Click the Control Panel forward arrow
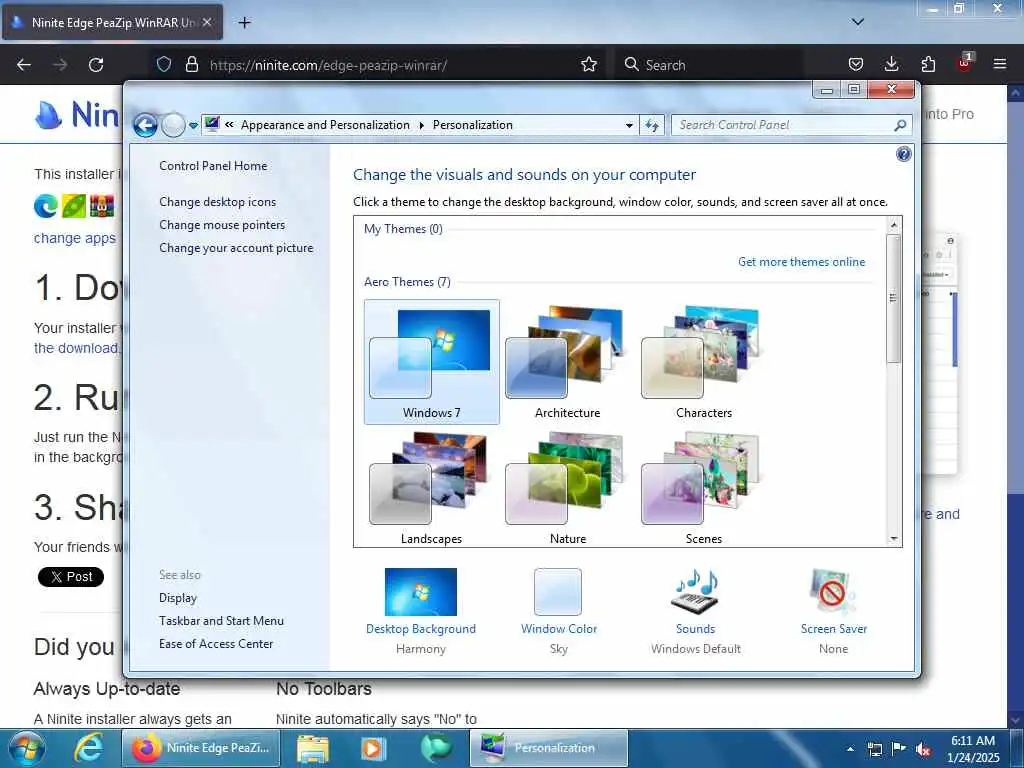Screen dimensions: 1024x768 [x=173, y=125]
